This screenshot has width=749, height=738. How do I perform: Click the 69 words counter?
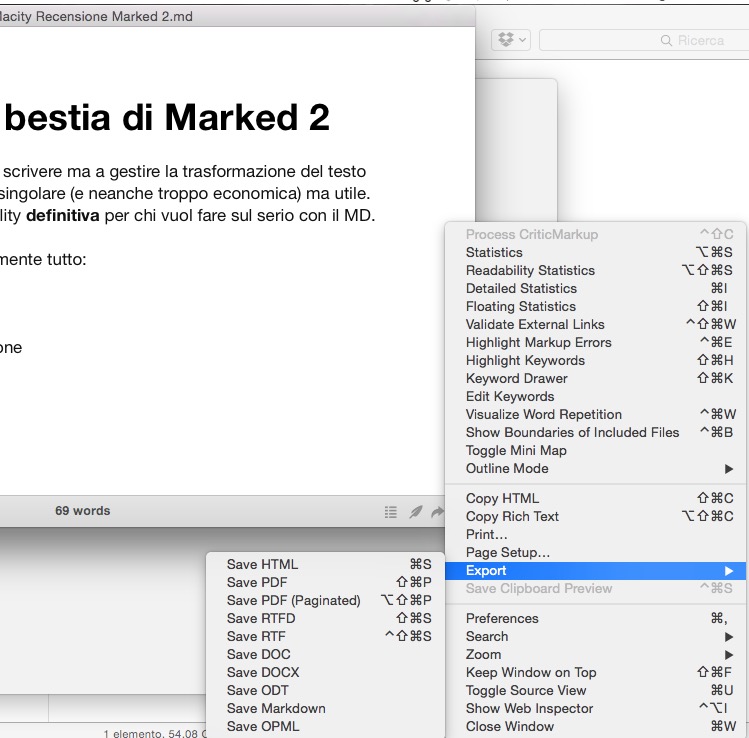click(83, 511)
